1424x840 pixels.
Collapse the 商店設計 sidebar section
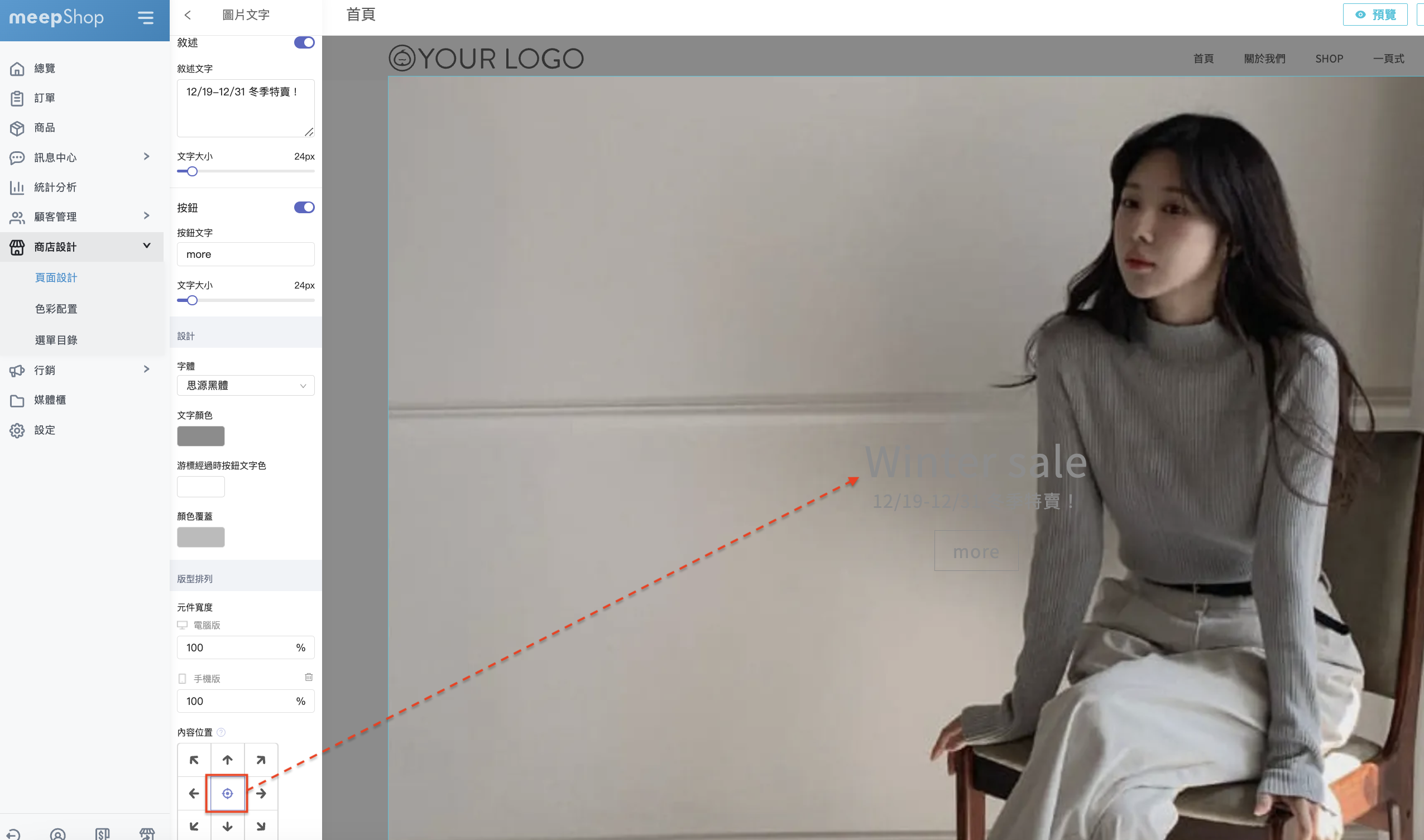click(x=147, y=246)
